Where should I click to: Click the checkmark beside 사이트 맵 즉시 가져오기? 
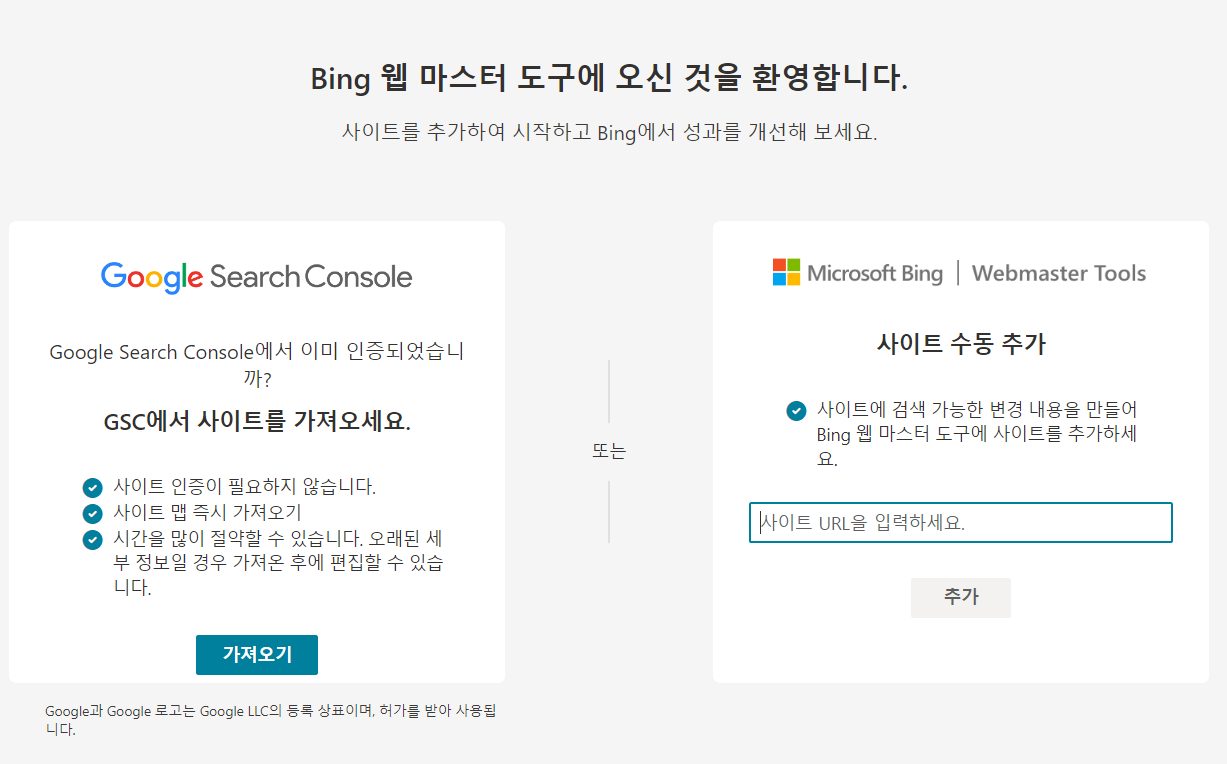coord(93,514)
